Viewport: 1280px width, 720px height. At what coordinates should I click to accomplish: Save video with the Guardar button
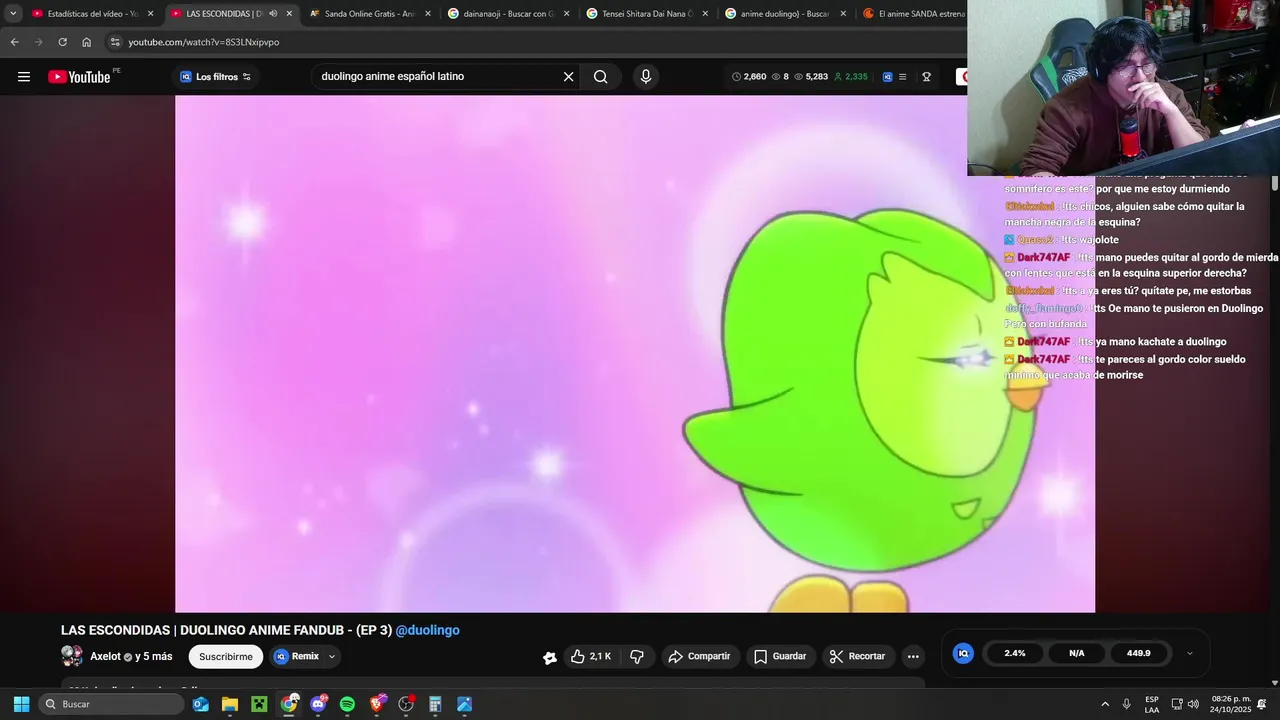pyautogui.click(x=780, y=656)
